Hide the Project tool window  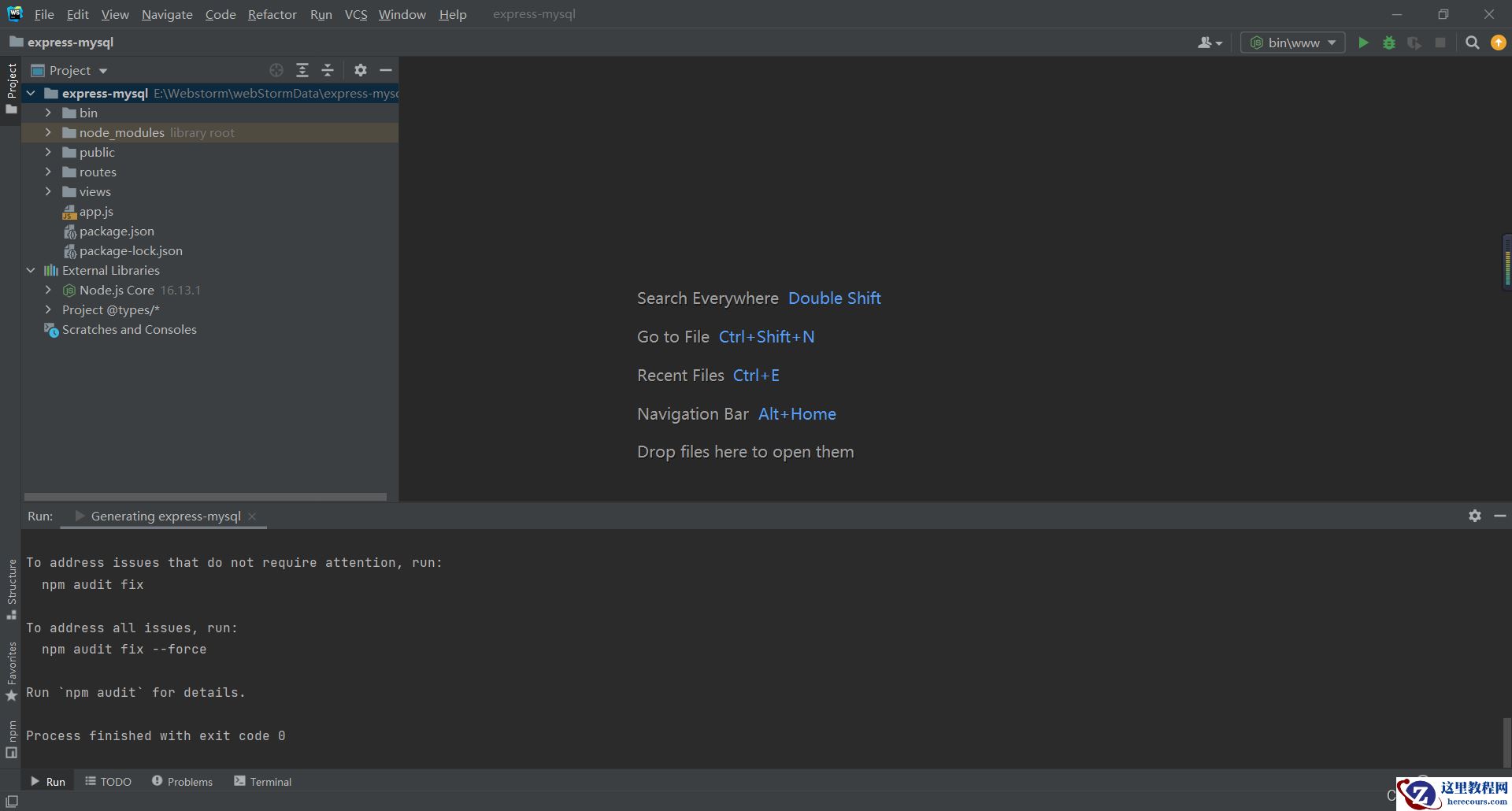pyautogui.click(x=386, y=70)
